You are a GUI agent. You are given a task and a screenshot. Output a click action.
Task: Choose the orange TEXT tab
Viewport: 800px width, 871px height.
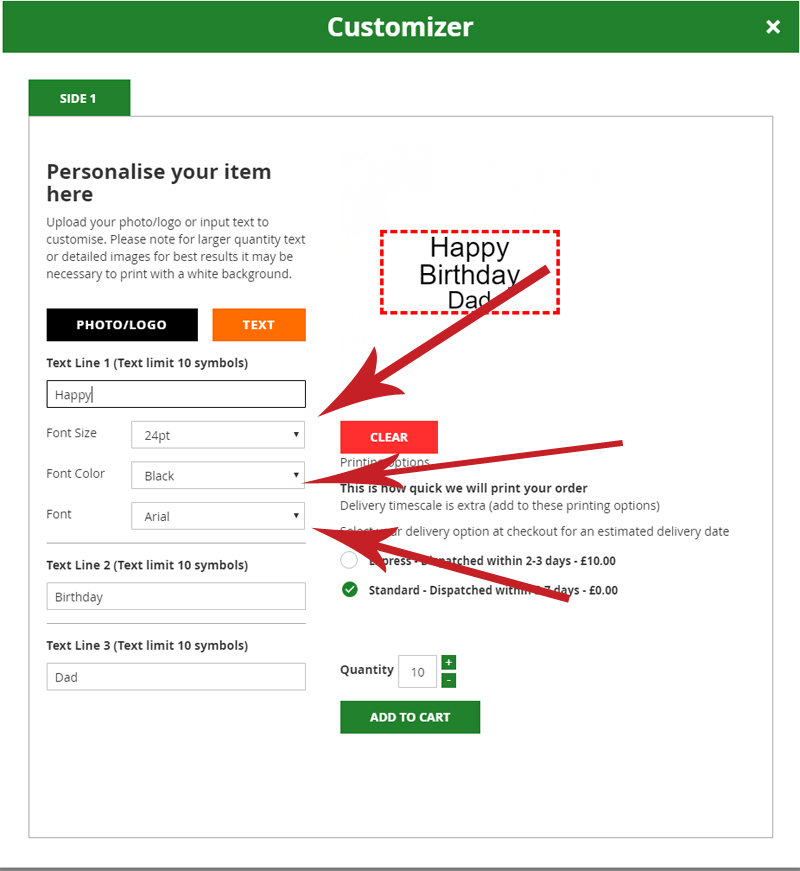[259, 325]
